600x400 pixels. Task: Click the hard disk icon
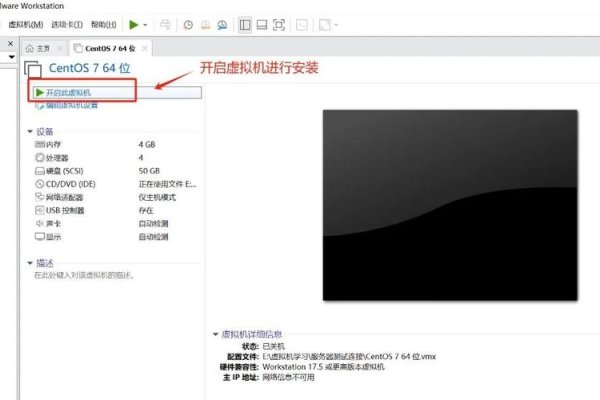pyautogui.click(x=40, y=171)
